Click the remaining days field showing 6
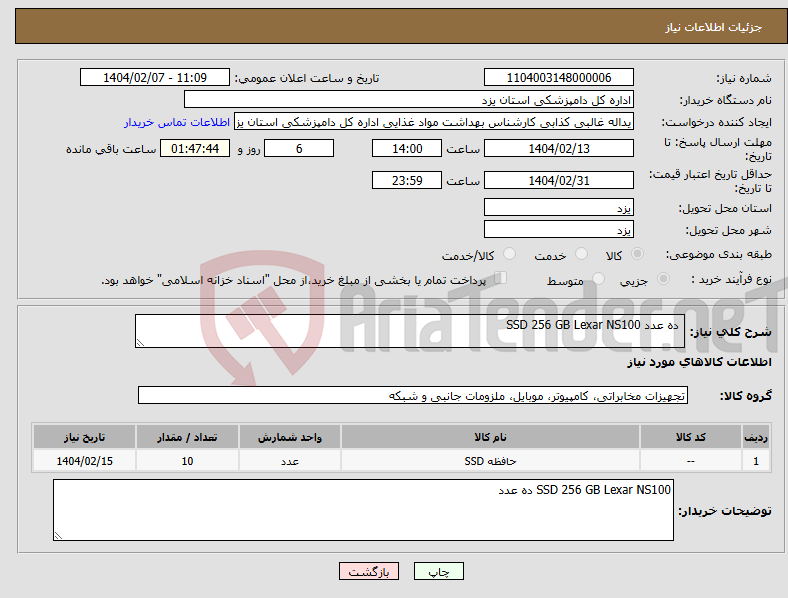This screenshot has height=598, width=788. tap(299, 148)
